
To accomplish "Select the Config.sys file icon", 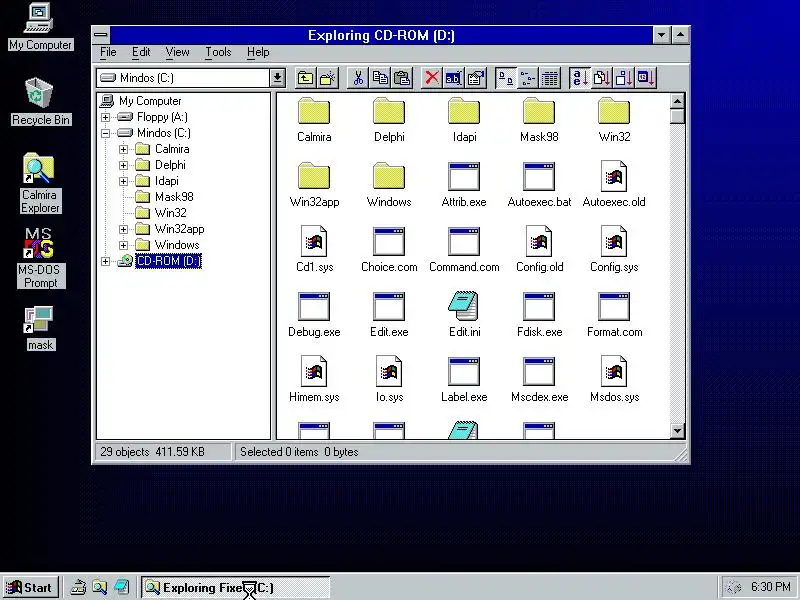I will [614, 250].
